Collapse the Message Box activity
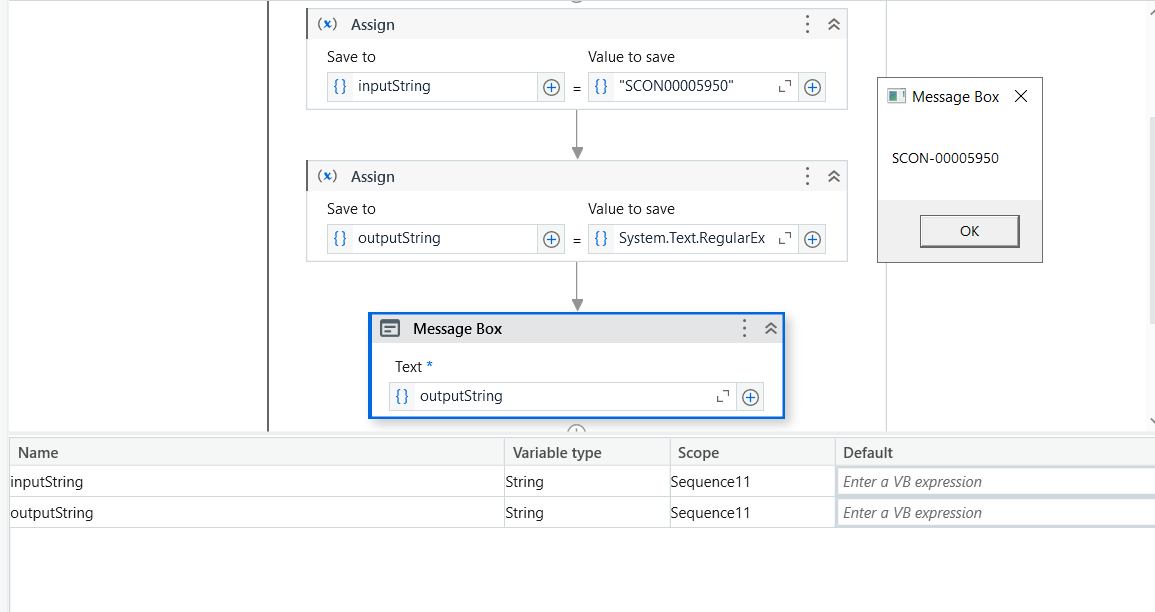Image resolution: width=1155 pixels, height=612 pixels. 771,329
